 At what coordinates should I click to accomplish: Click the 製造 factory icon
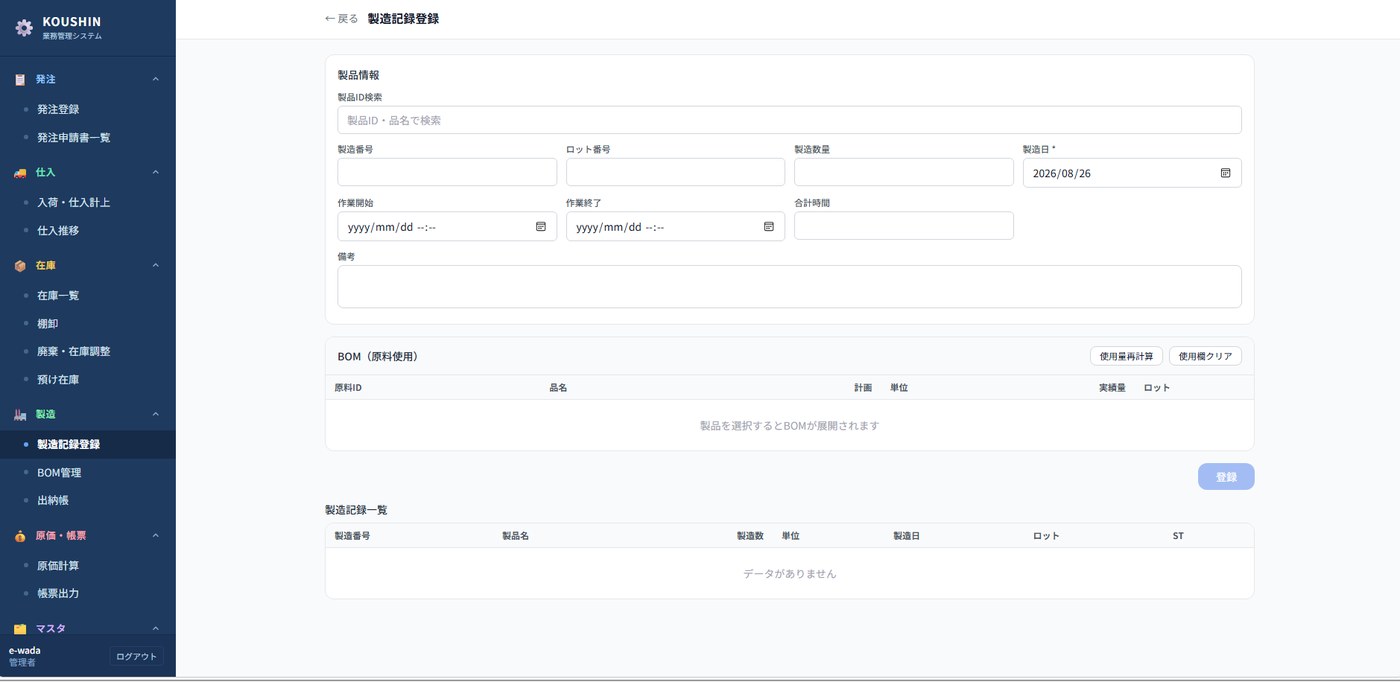point(20,414)
